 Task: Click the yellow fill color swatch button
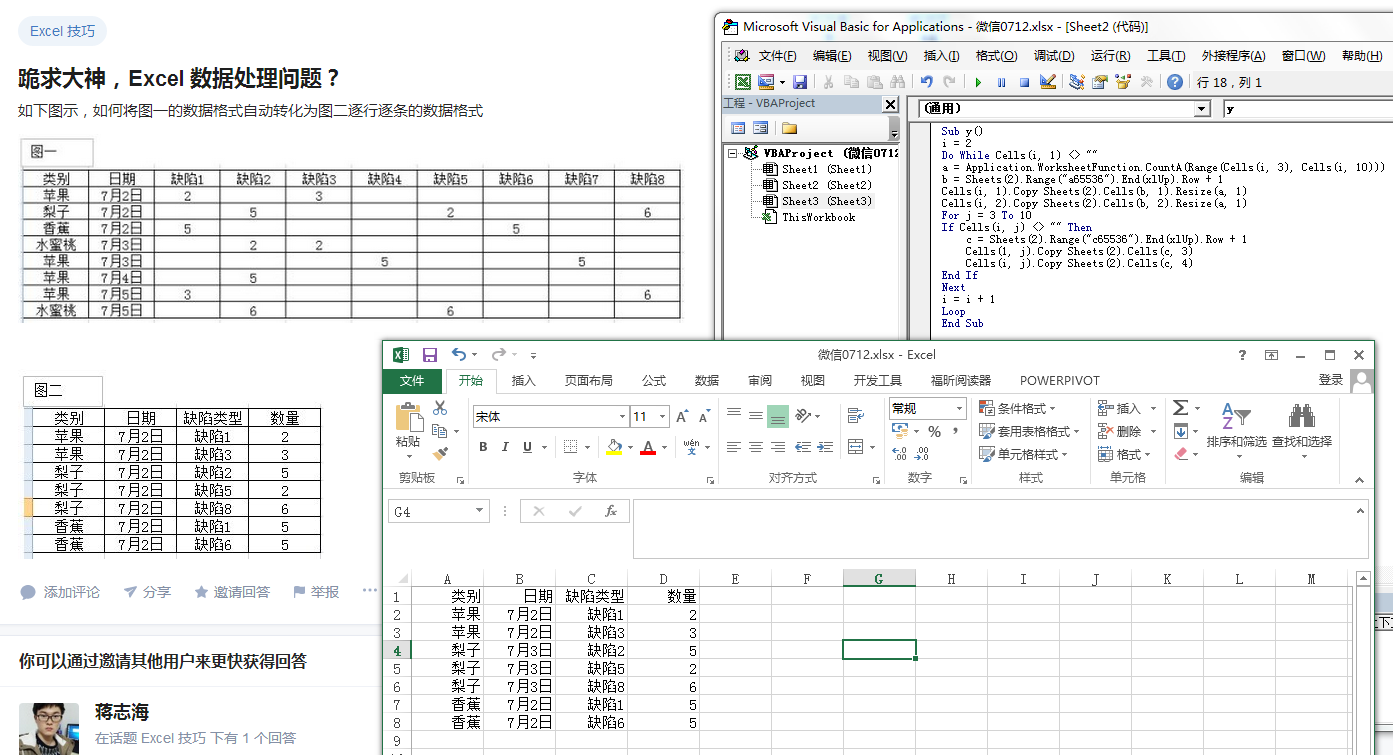coord(613,447)
